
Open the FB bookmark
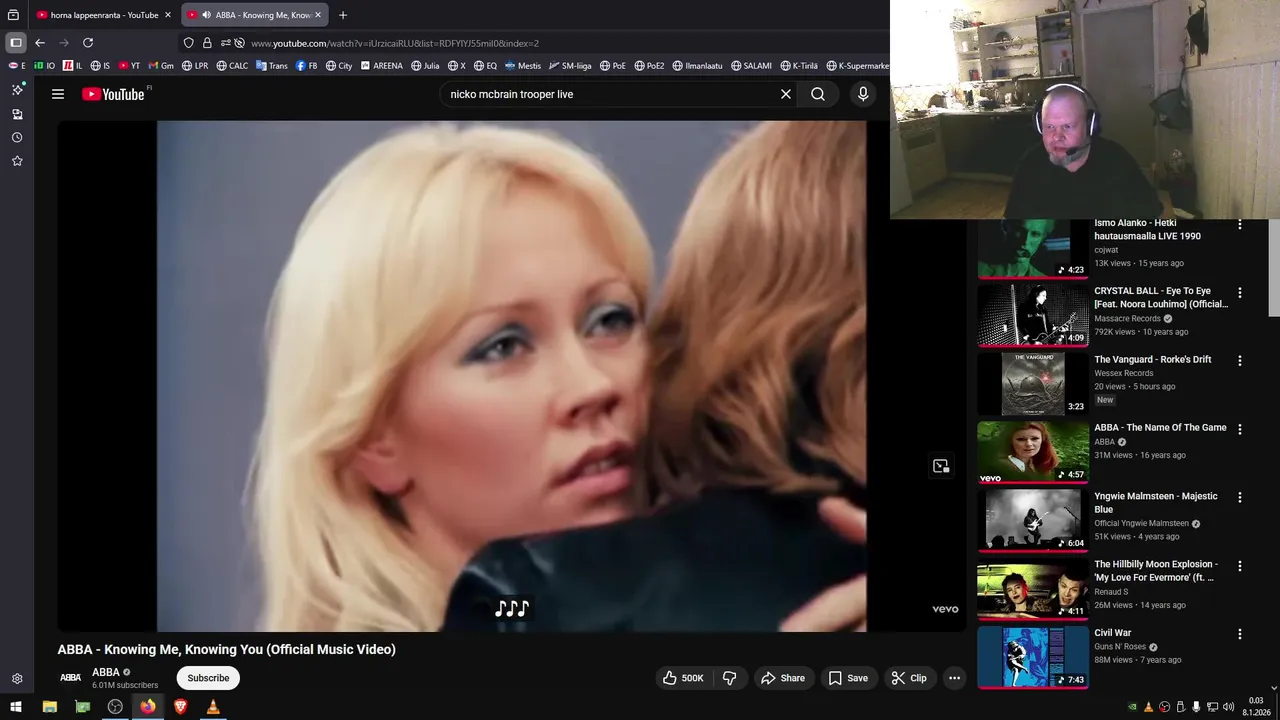pyautogui.click(x=307, y=66)
